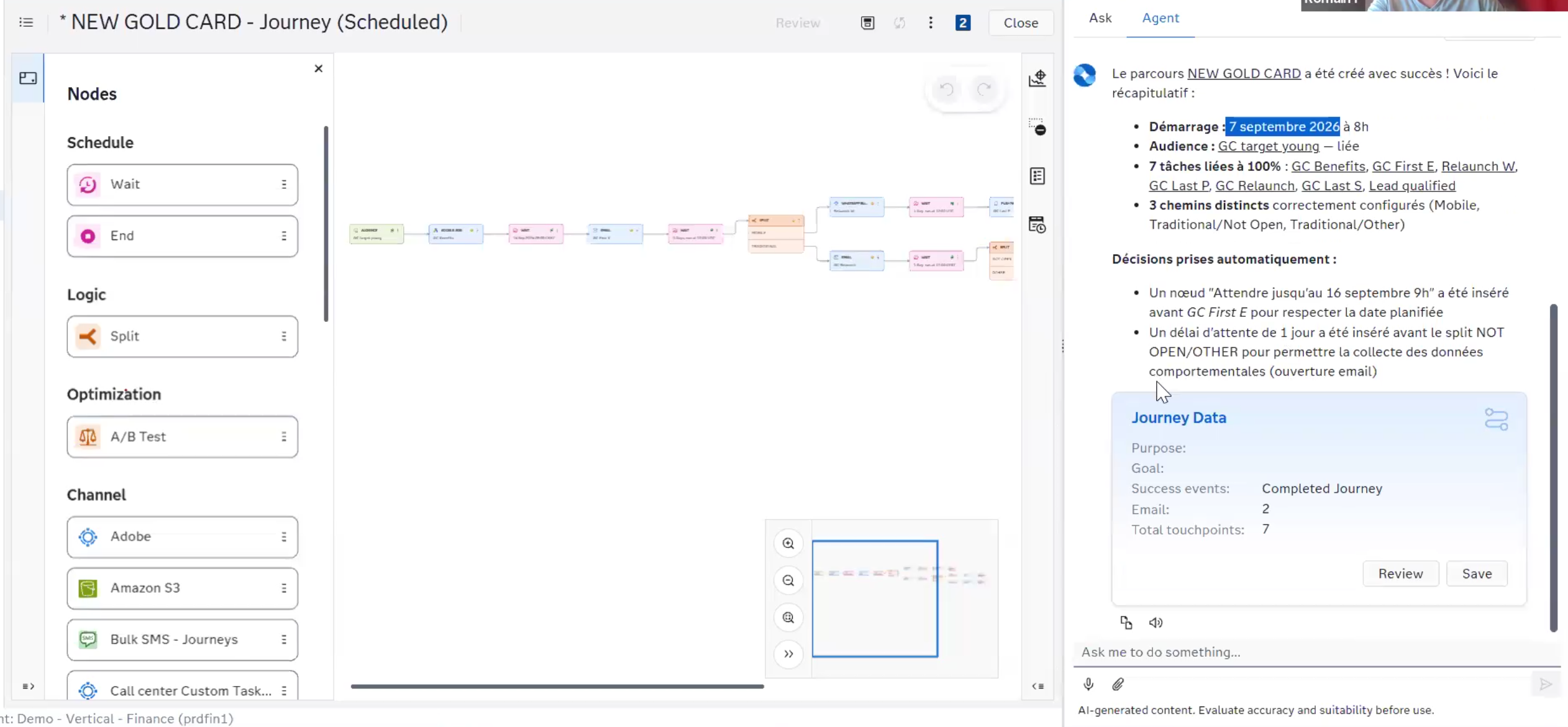This screenshot has height=727, width=1568.
Task: Undo the last canvas action
Action: [x=946, y=89]
